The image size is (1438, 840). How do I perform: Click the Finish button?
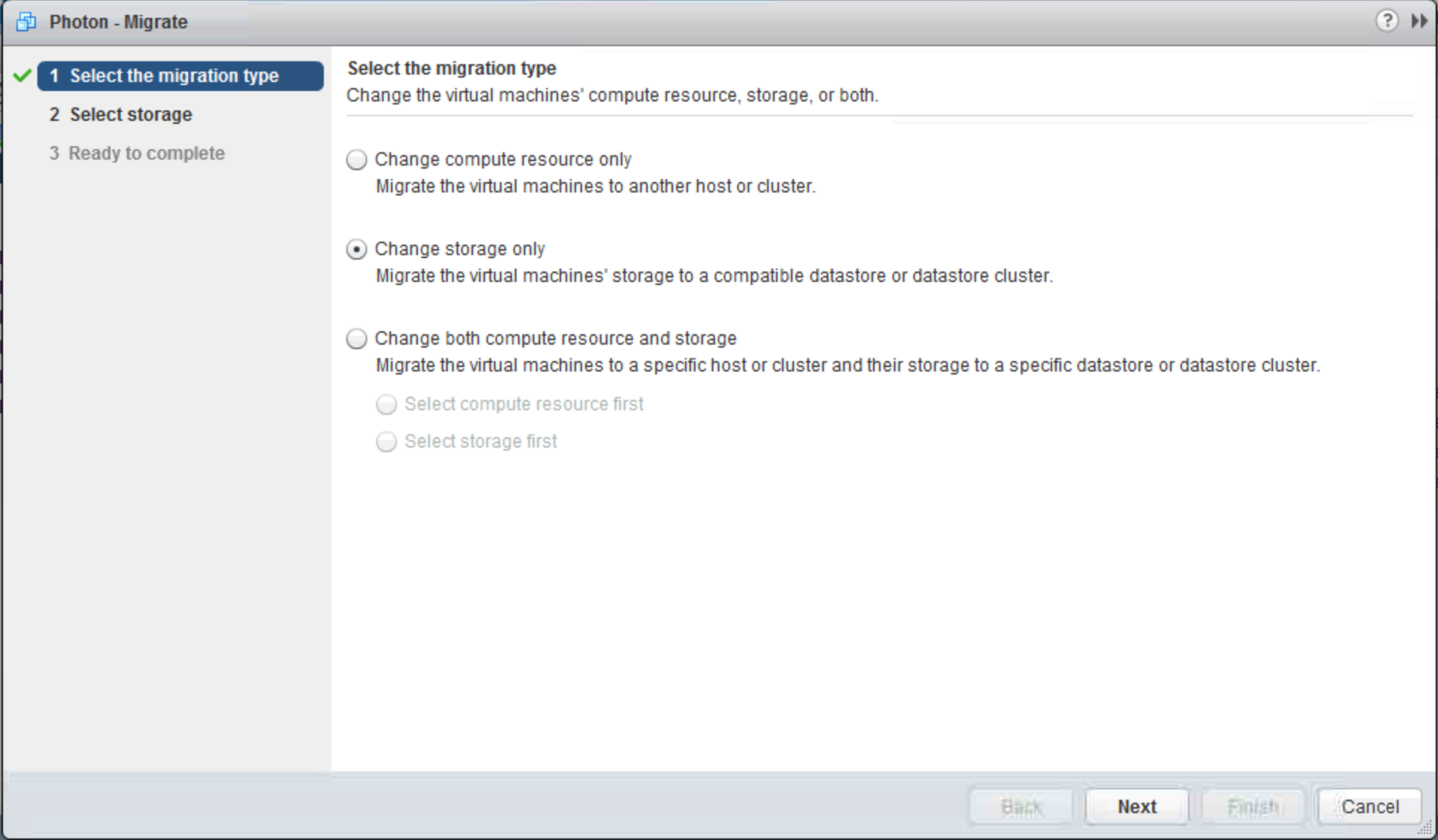click(x=1253, y=806)
